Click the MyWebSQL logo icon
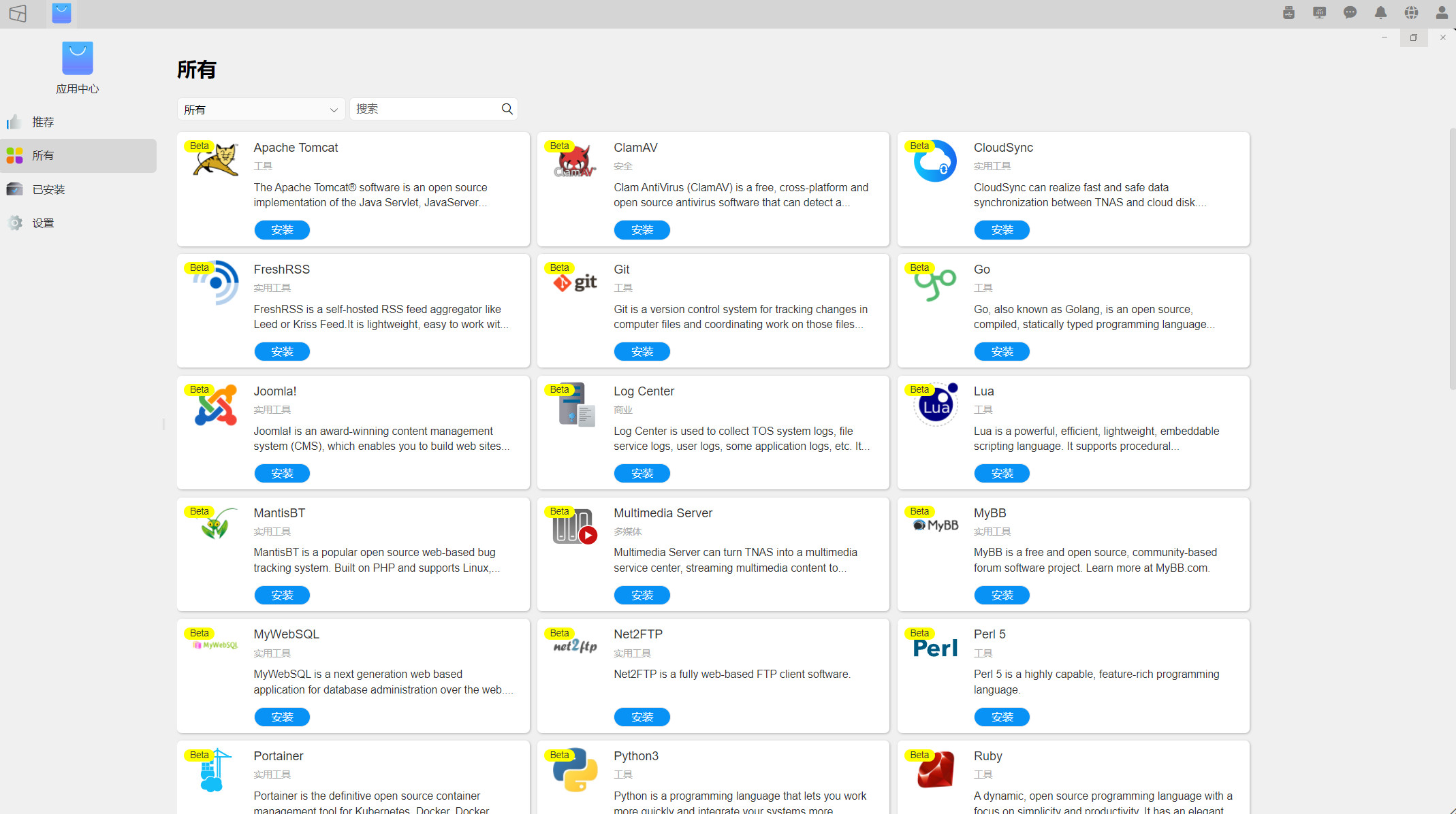Viewport: 1456px width, 814px height. (x=216, y=645)
